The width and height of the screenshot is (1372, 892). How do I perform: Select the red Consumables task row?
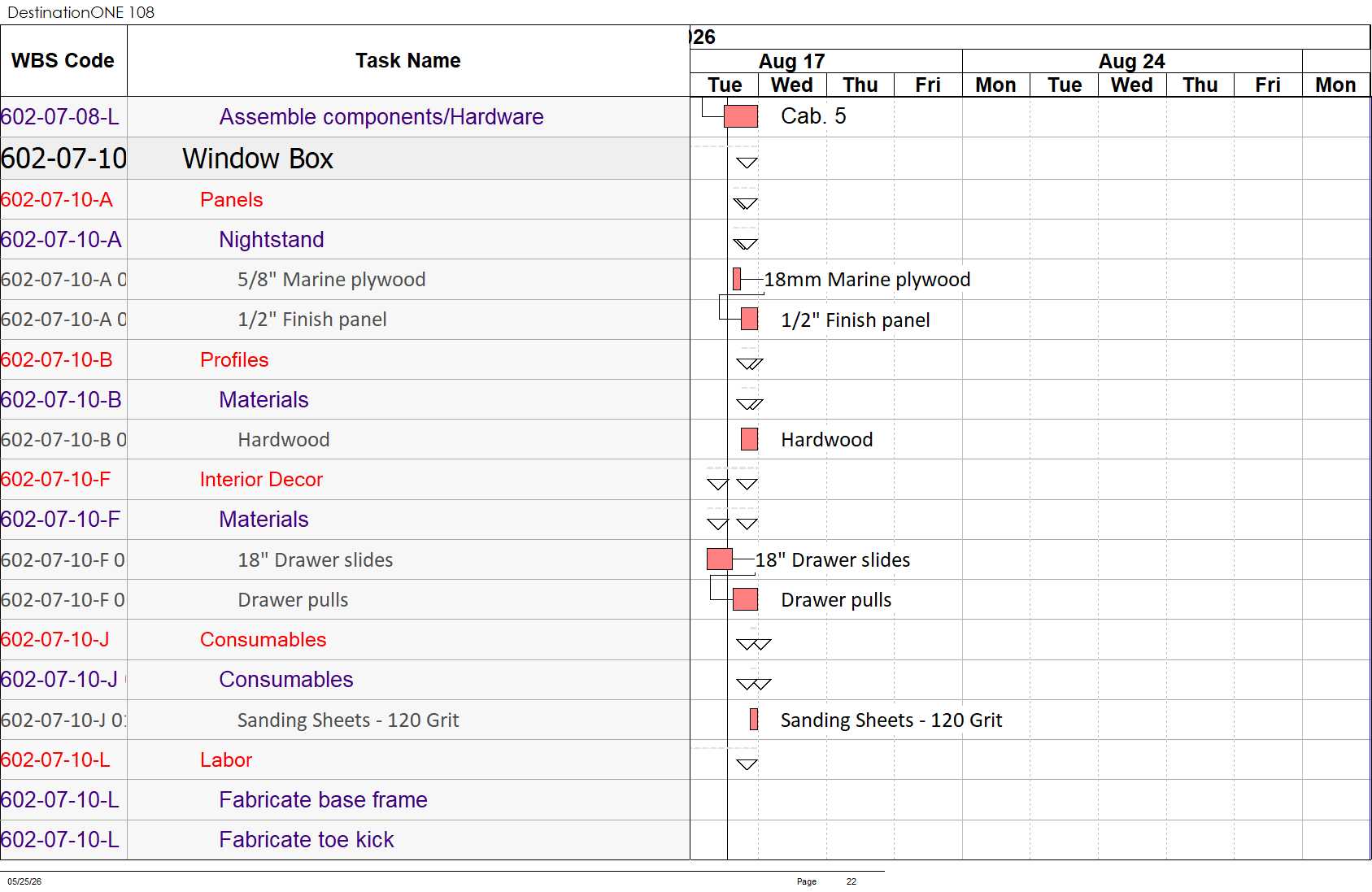[345, 640]
